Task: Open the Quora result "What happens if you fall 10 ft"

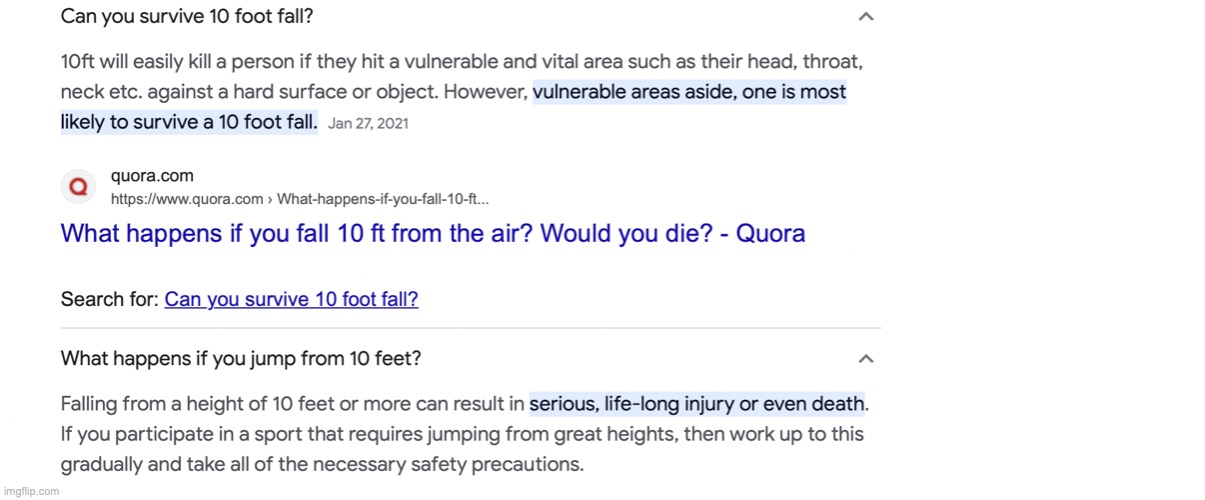Action: (432, 234)
